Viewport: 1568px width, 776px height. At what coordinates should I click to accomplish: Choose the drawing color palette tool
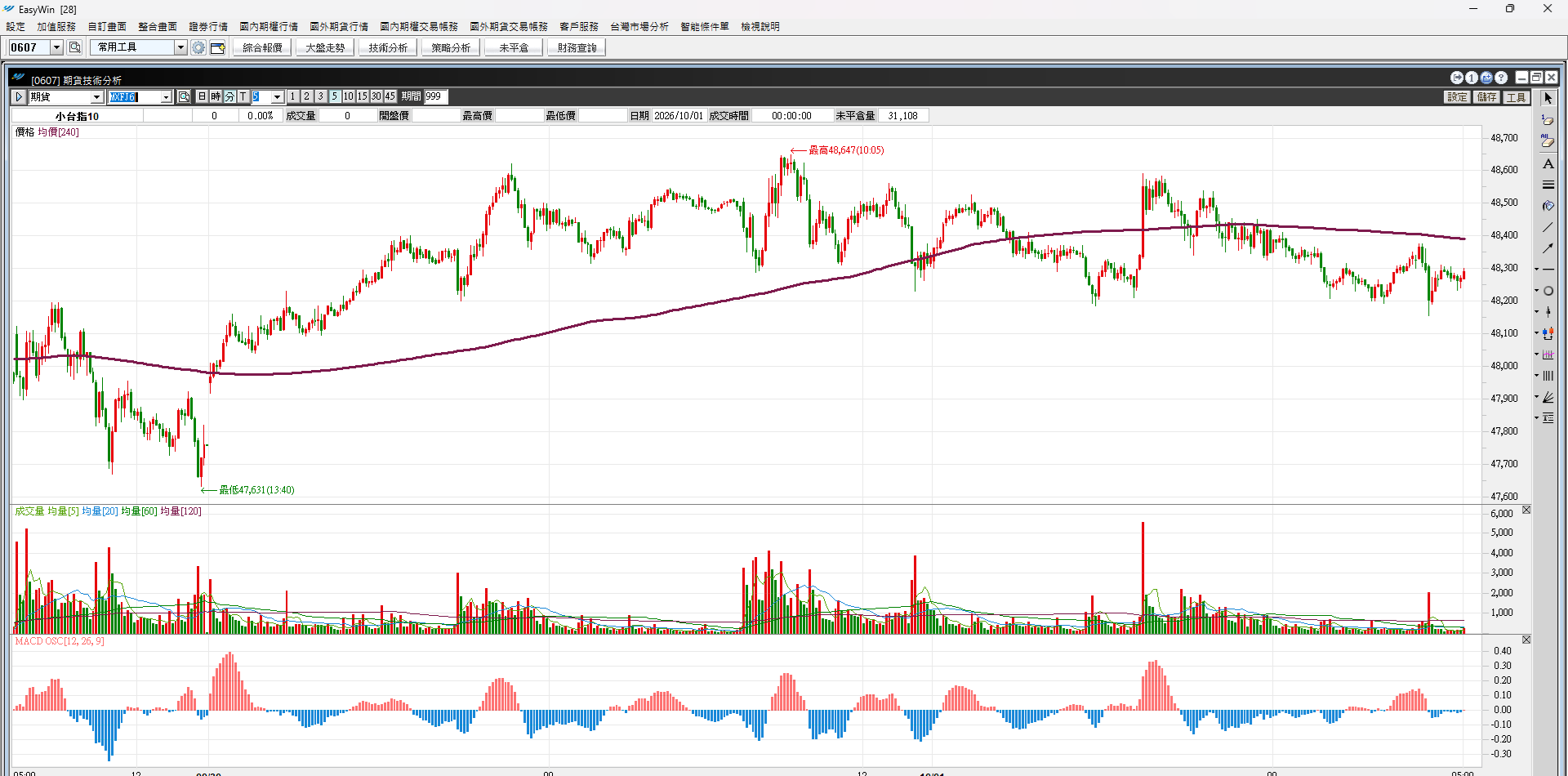1548,206
